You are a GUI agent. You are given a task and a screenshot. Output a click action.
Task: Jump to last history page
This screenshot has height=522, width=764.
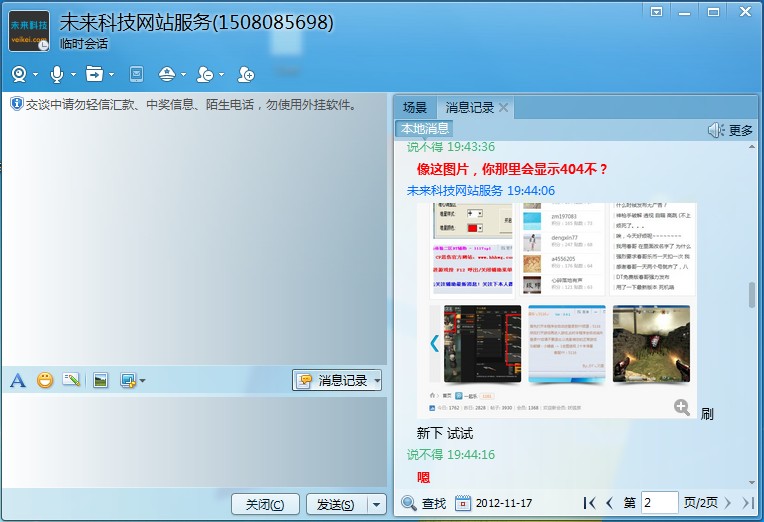tap(748, 503)
